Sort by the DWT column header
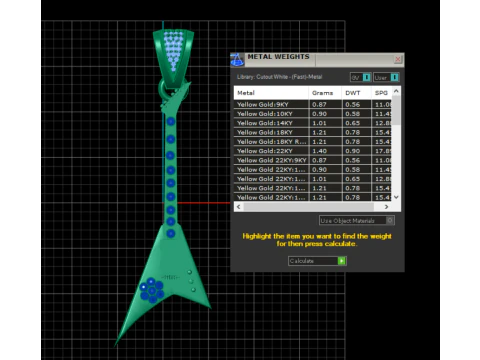The width and height of the screenshot is (480, 360). tap(356, 93)
